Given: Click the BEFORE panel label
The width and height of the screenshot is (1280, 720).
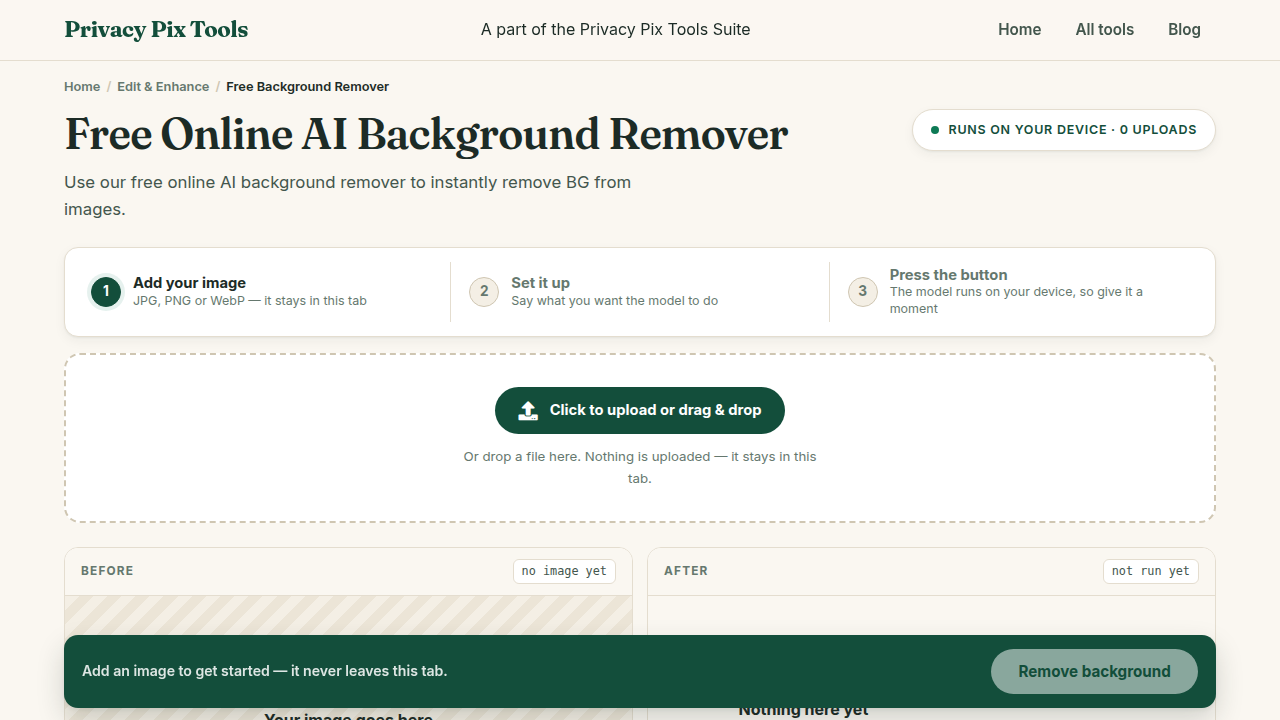Looking at the screenshot, I should coord(107,571).
